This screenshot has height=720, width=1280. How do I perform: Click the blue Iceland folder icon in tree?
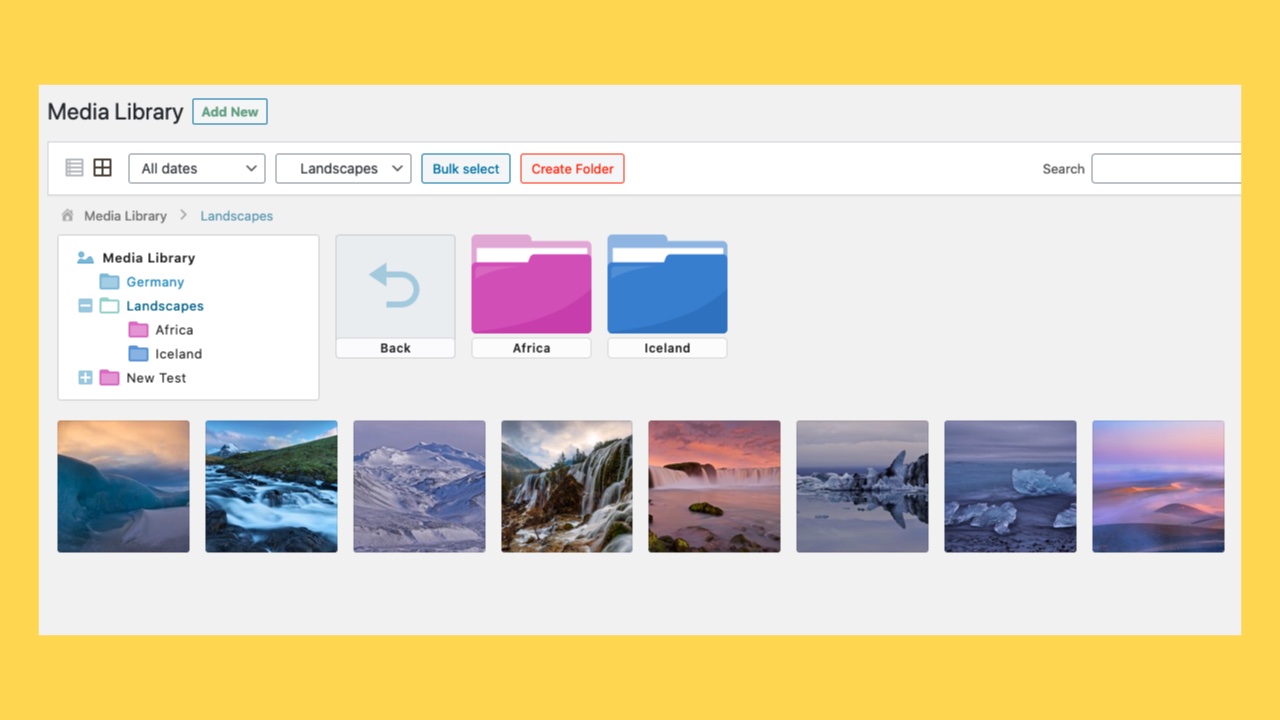tap(138, 354)
